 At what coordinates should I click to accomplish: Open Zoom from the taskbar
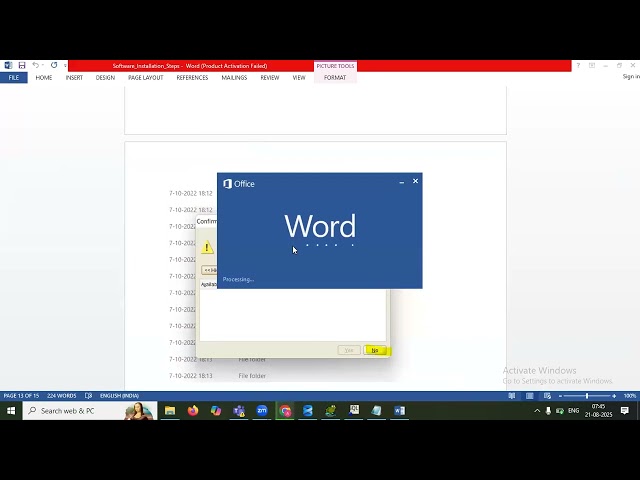pos(262,411)
